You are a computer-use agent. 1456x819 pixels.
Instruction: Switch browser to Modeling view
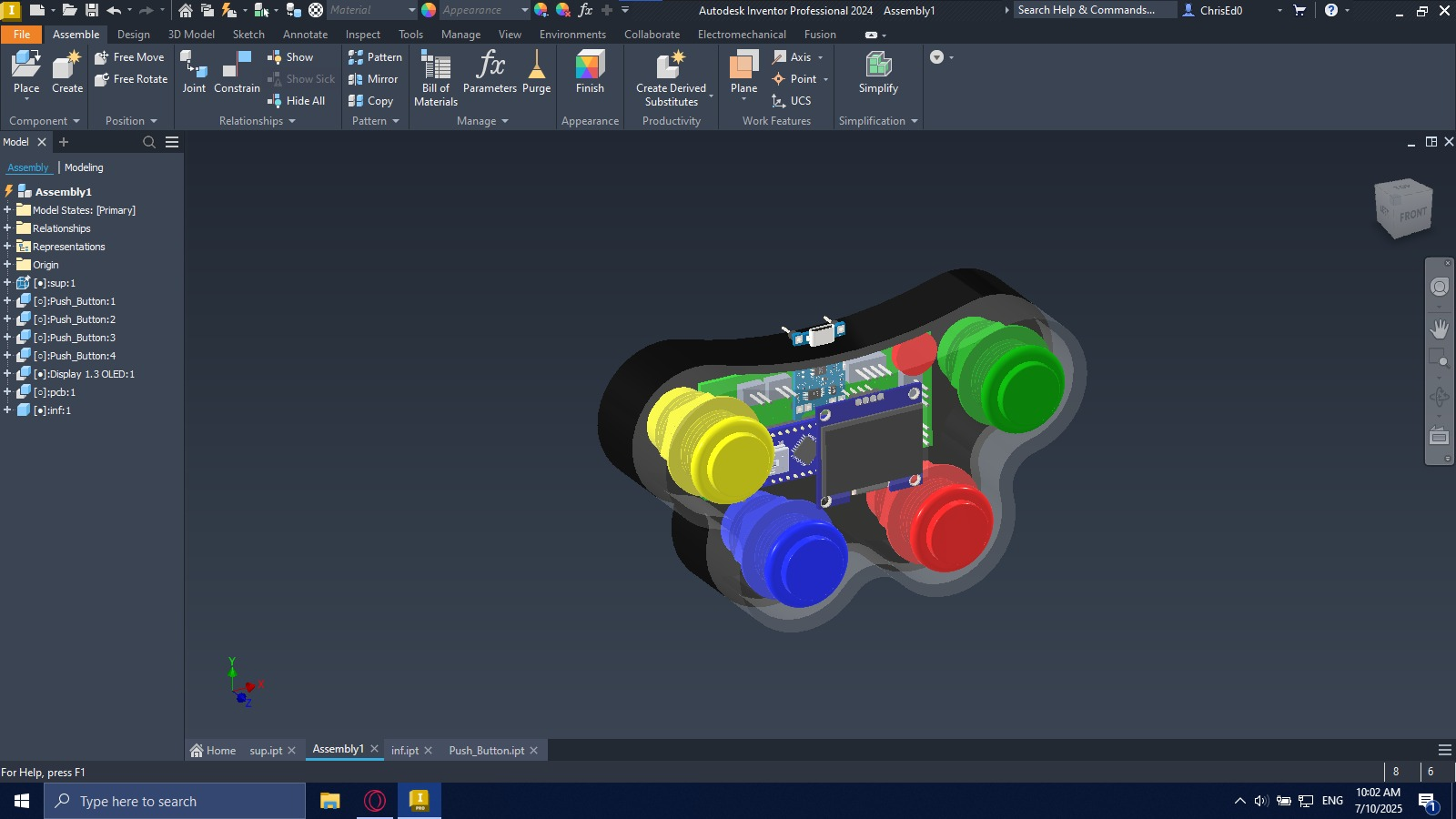point(84,167)
